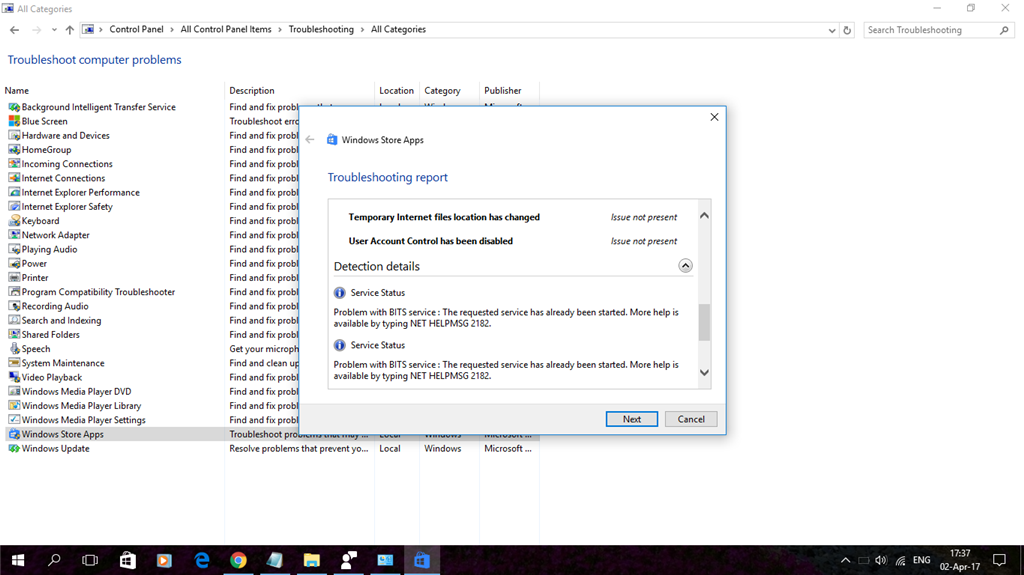The image size is (1024, 575).
Task: Click Program Compatibility Troubleshooter icon
Action: coord(14,292)
